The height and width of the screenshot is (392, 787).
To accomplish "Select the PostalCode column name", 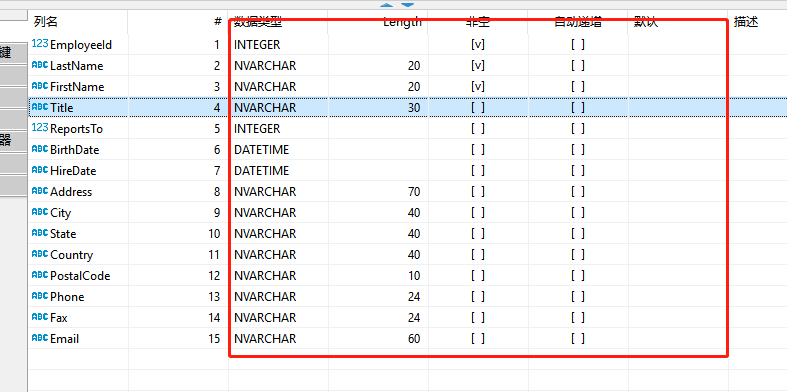I will pos(80,276).
